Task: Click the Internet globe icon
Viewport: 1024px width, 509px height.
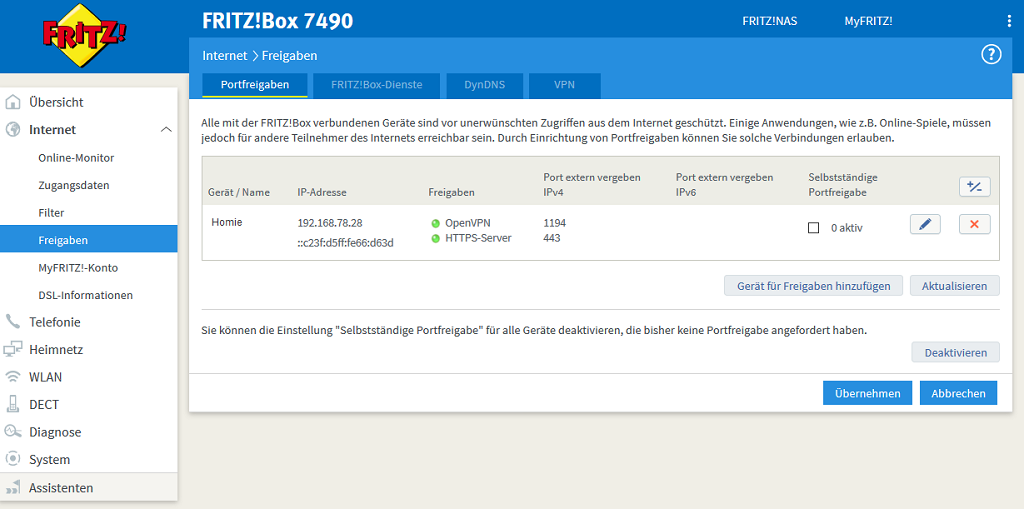Action: (12, 129)
